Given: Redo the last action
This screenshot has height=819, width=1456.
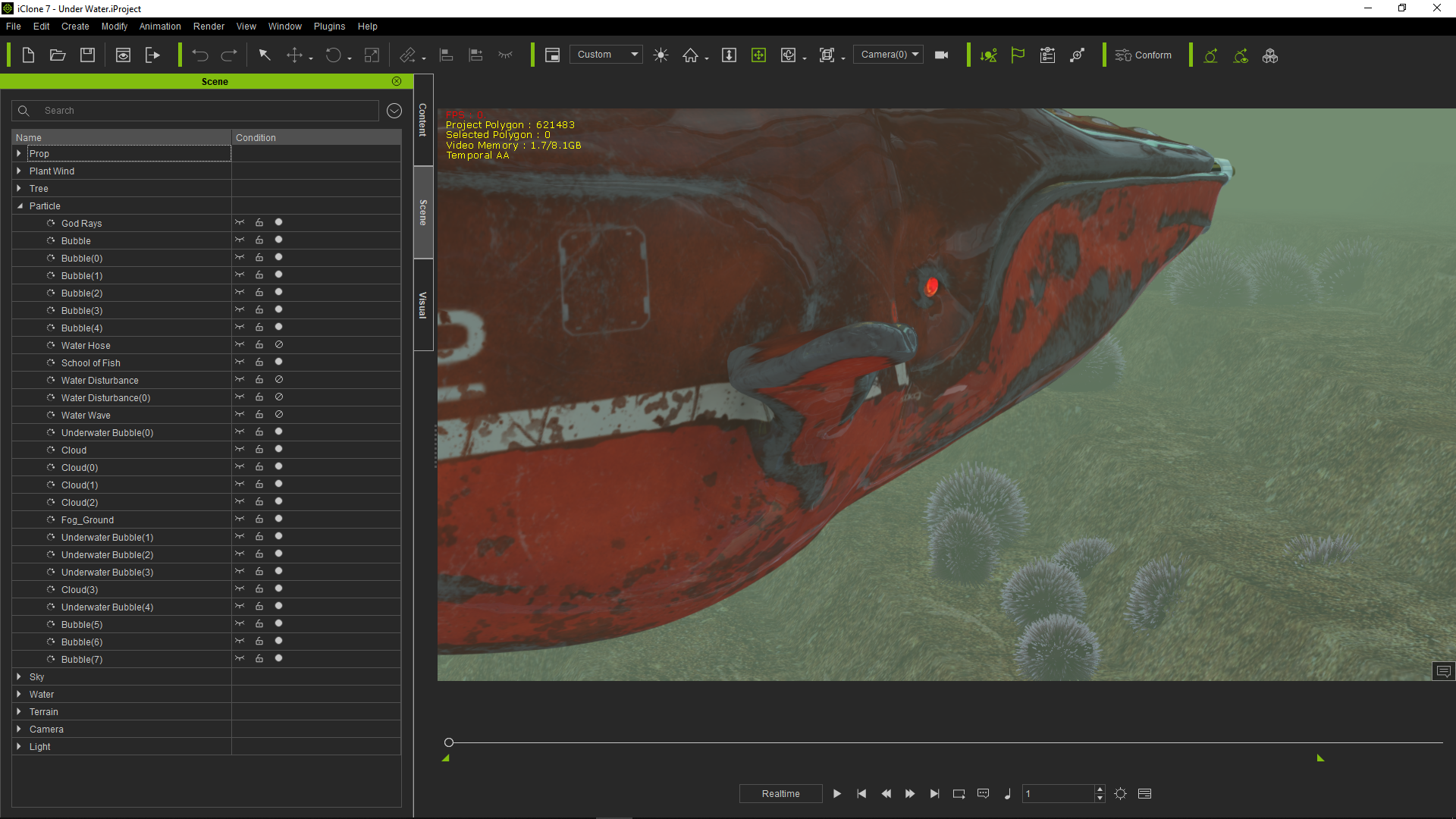Looking at the screenshot, I should [x=229, y=55].
